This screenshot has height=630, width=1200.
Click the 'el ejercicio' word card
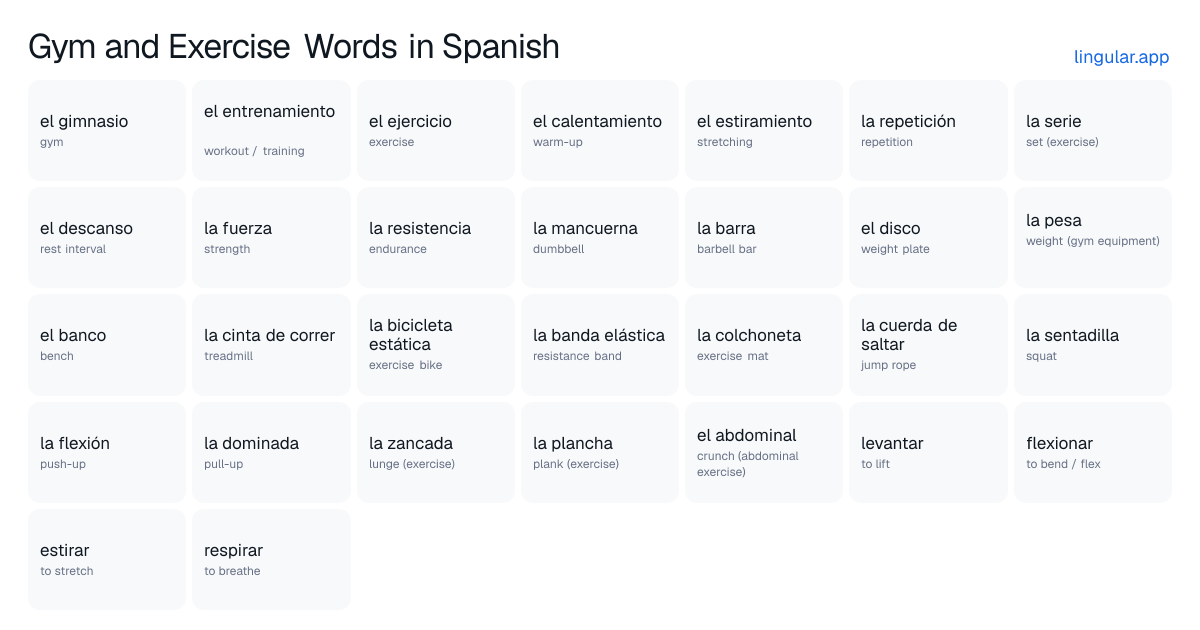436,131
